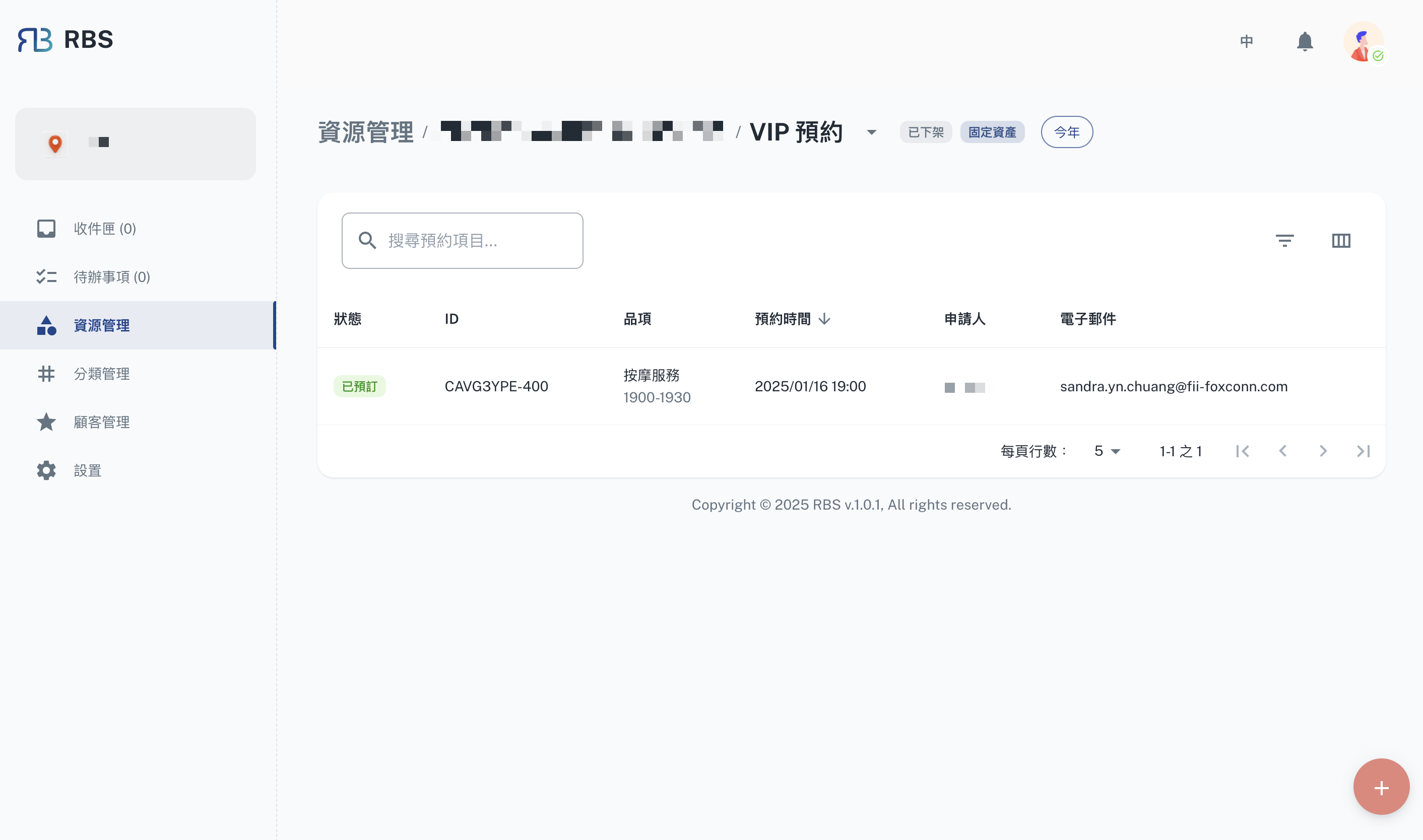Switch language via the 中 button

point(1246,41)
